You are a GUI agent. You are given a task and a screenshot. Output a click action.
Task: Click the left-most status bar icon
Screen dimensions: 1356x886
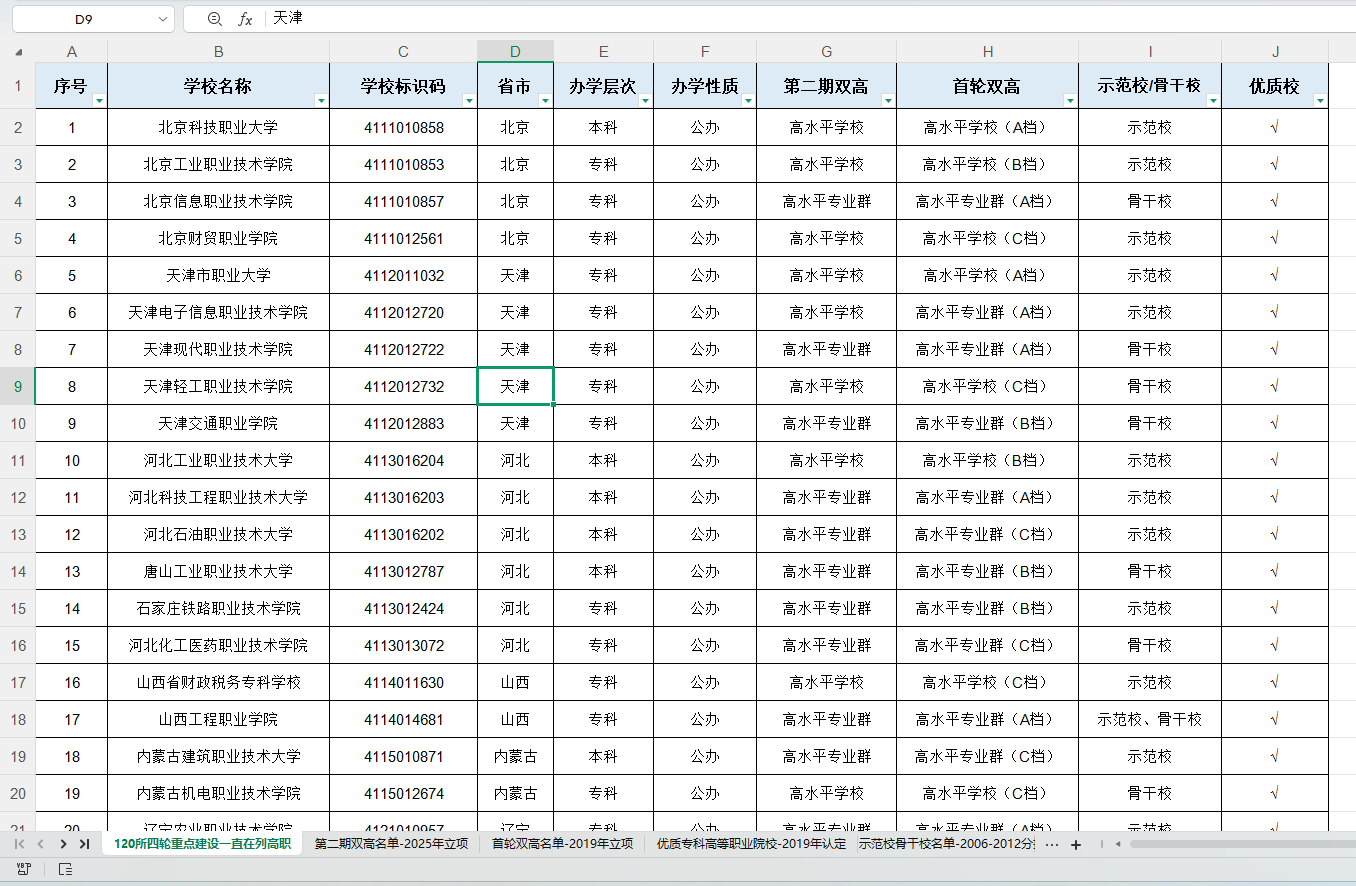click(22, 869)
